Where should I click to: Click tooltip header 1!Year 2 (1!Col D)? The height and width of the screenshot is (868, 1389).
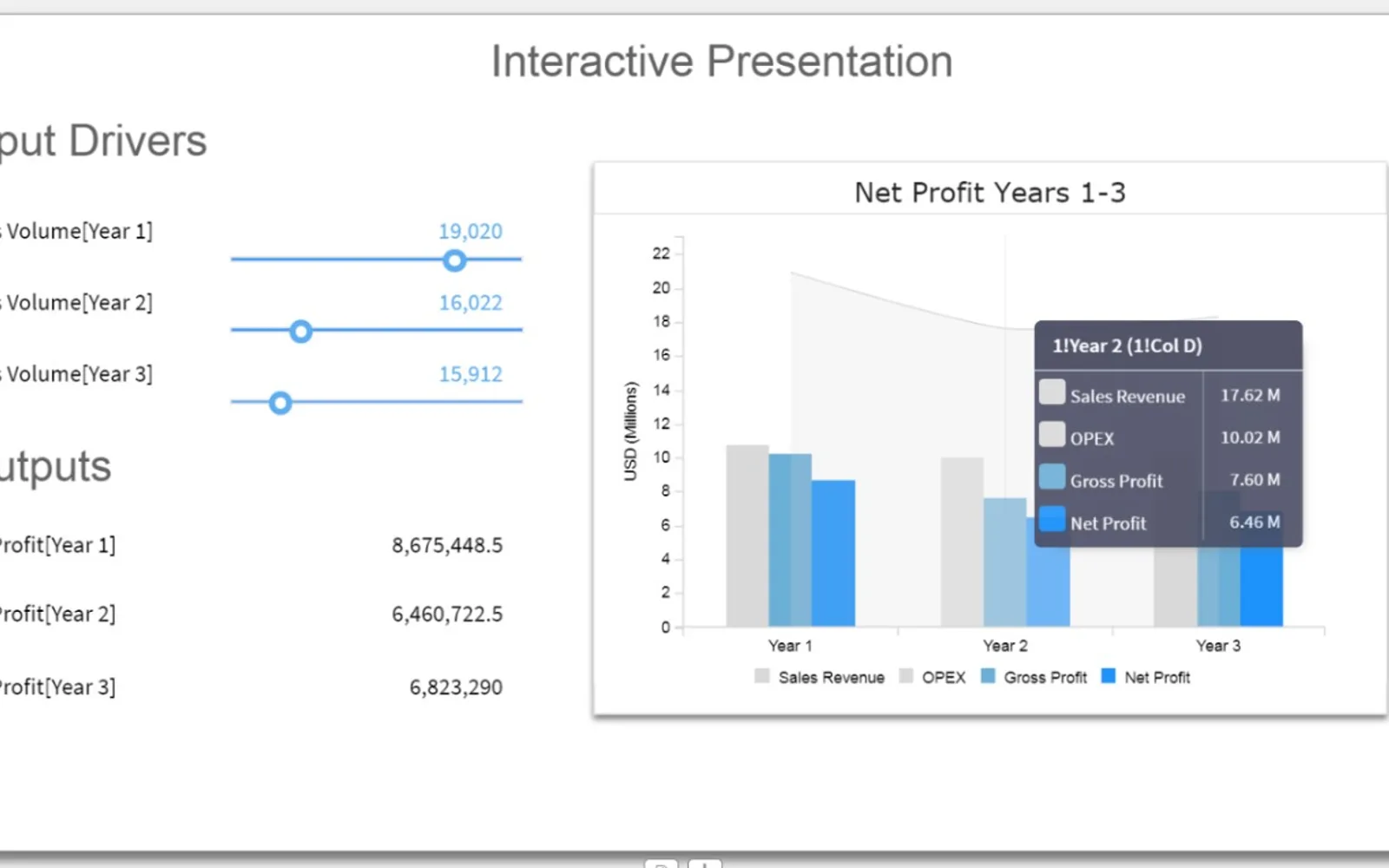(x=1127, y=345)
